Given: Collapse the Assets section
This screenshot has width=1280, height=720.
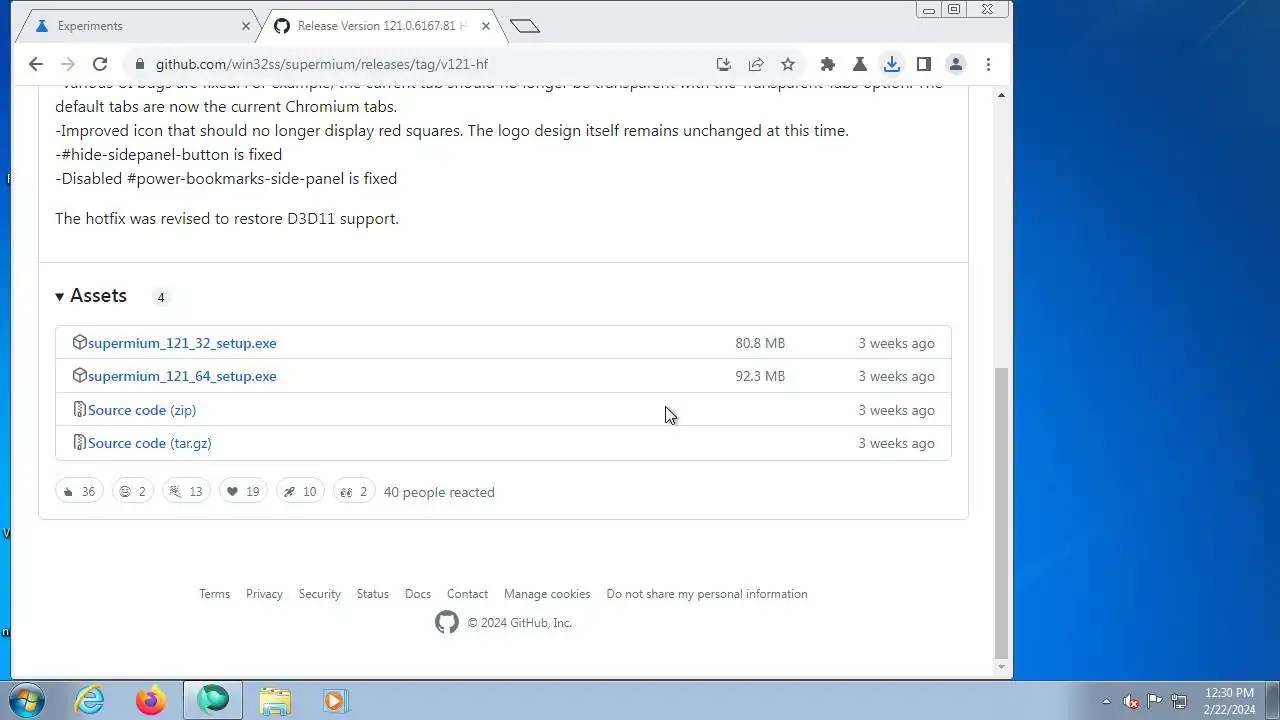Looking at the screenshot, I should (91, 296).
